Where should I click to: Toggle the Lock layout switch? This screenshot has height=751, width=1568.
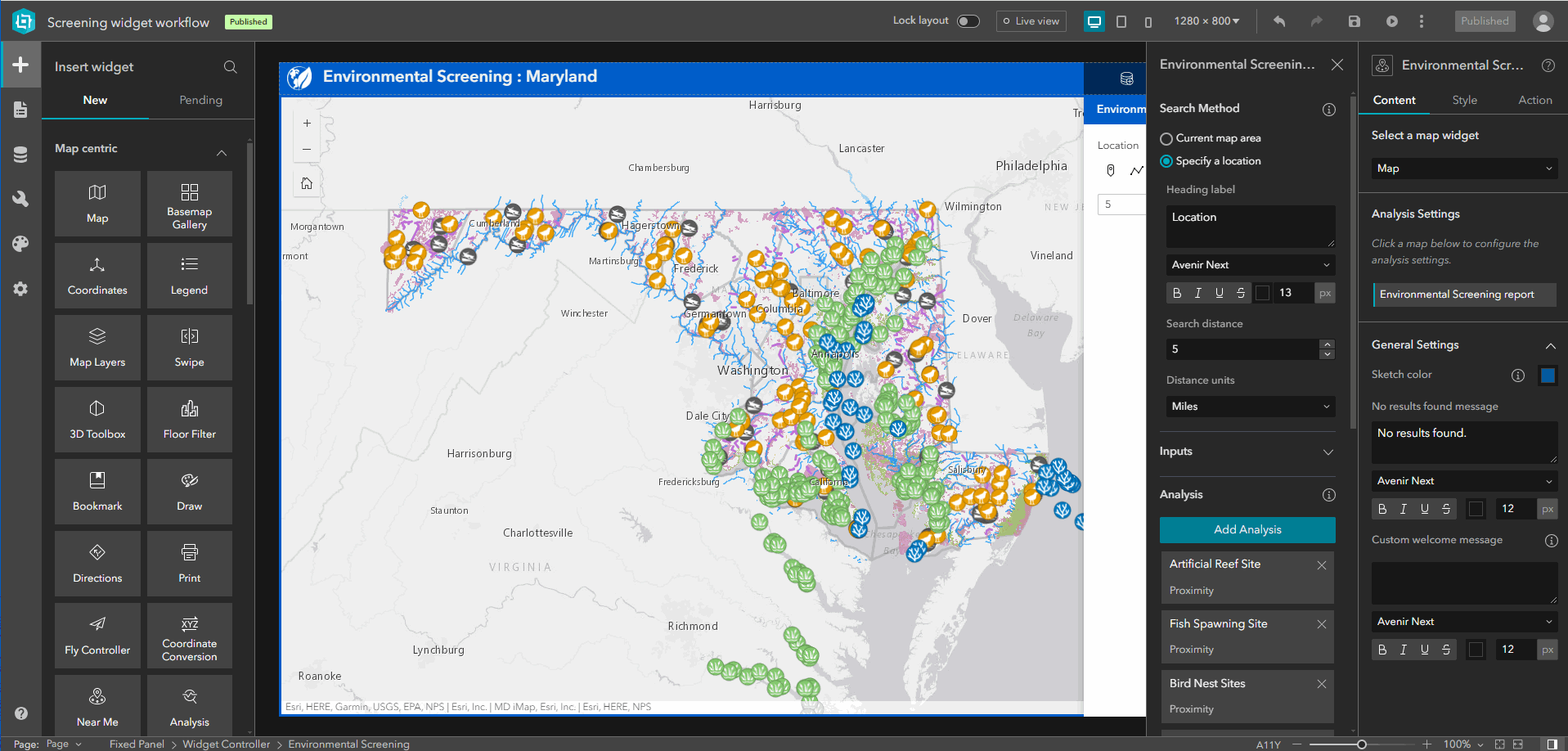[x=968, y=20]
